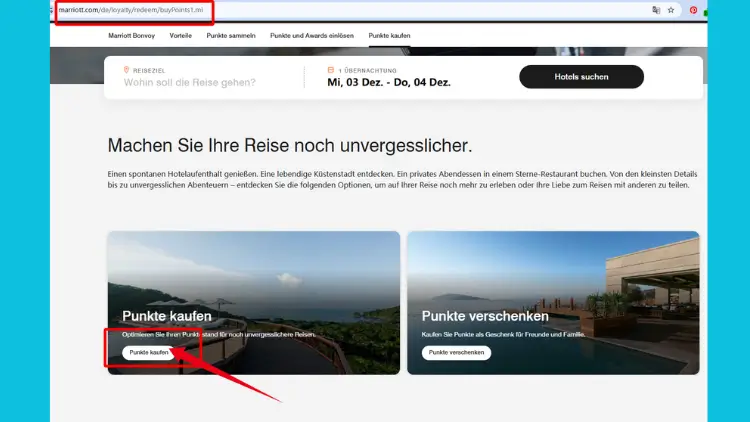Click the Hotels suchen button

pos(581,77)
